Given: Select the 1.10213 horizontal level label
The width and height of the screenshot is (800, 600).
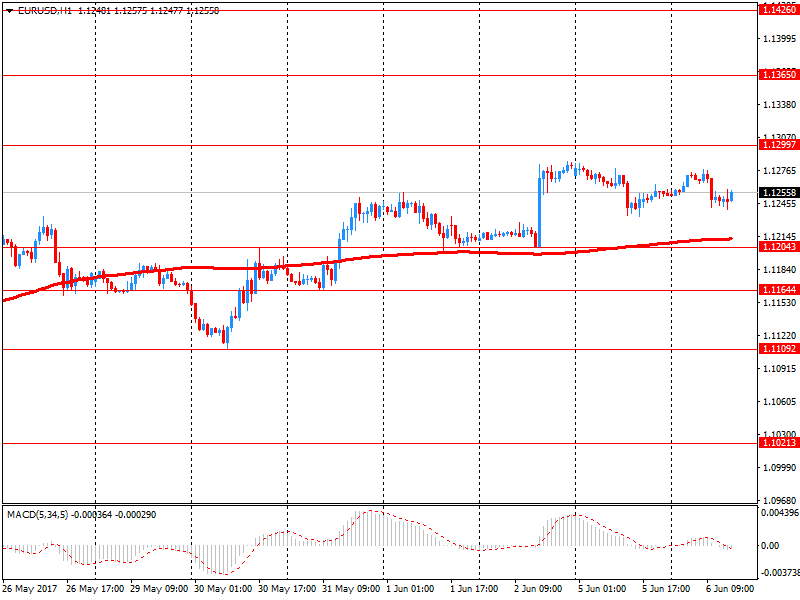Looking at the screenshot, I should 779,443.
